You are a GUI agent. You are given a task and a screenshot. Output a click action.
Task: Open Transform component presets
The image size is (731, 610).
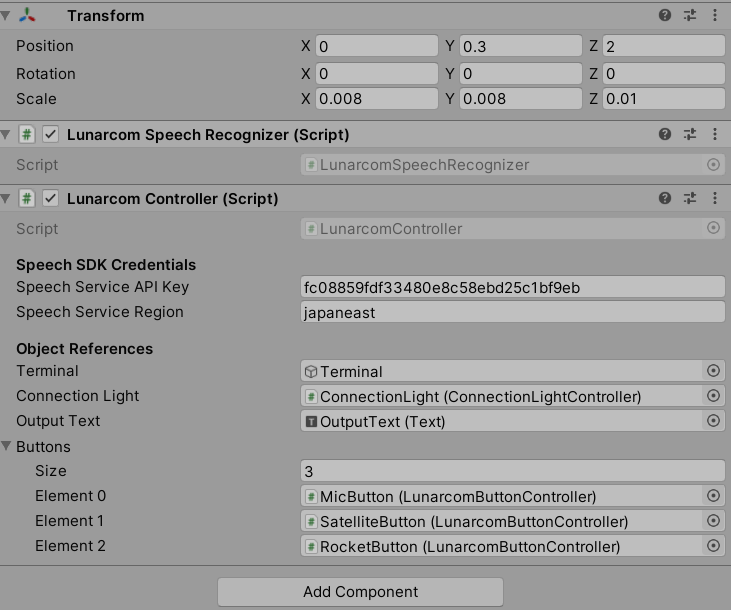click(690, 15)
